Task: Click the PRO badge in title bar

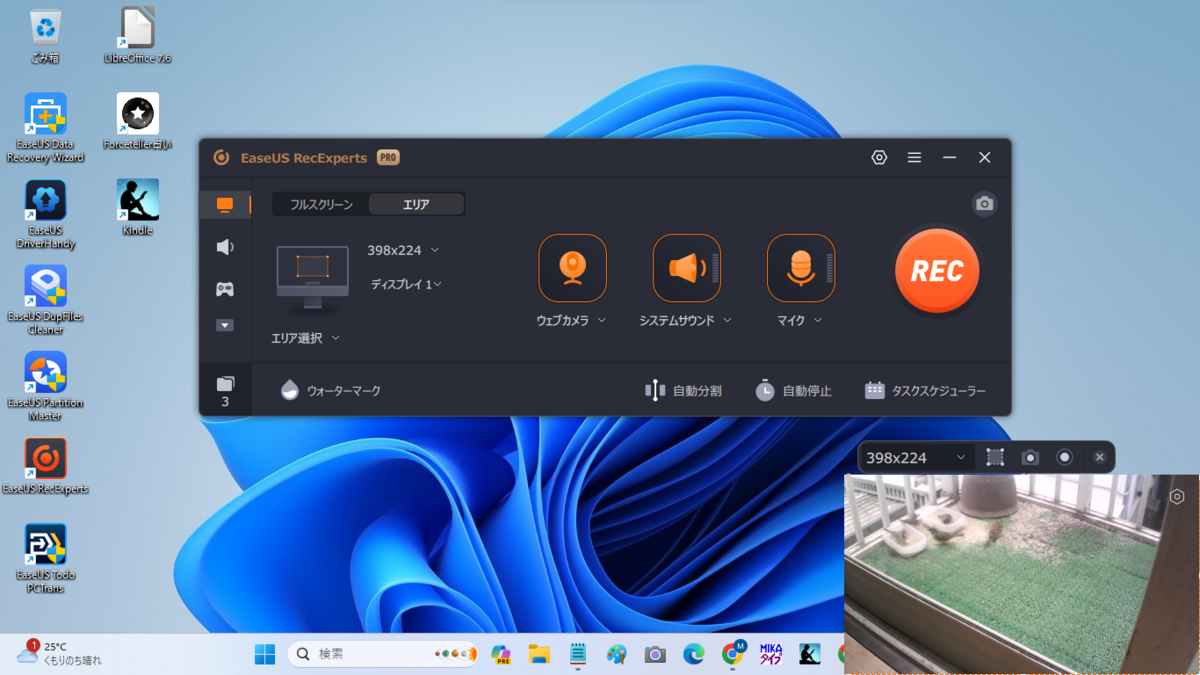Action: [388, 158]
